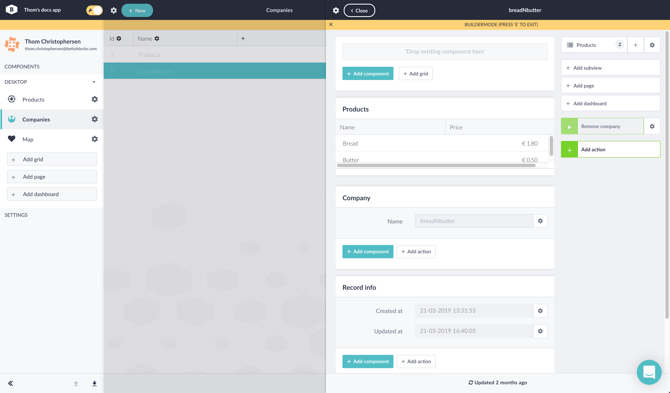
Task: Open Map sidebar item settings gear
Action: [x=94, y=139]
